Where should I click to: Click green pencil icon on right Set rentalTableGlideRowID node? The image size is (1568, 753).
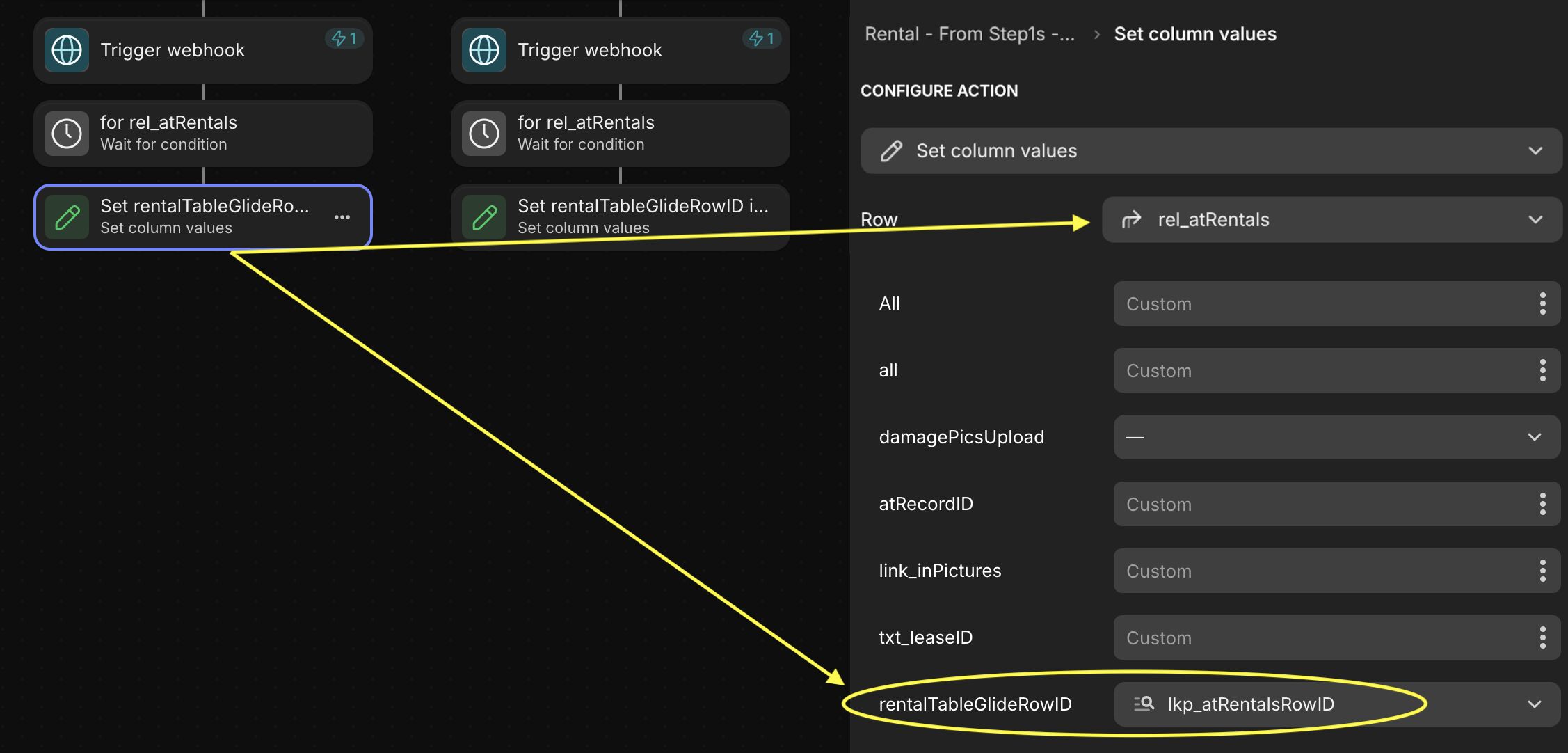(484, 217)
